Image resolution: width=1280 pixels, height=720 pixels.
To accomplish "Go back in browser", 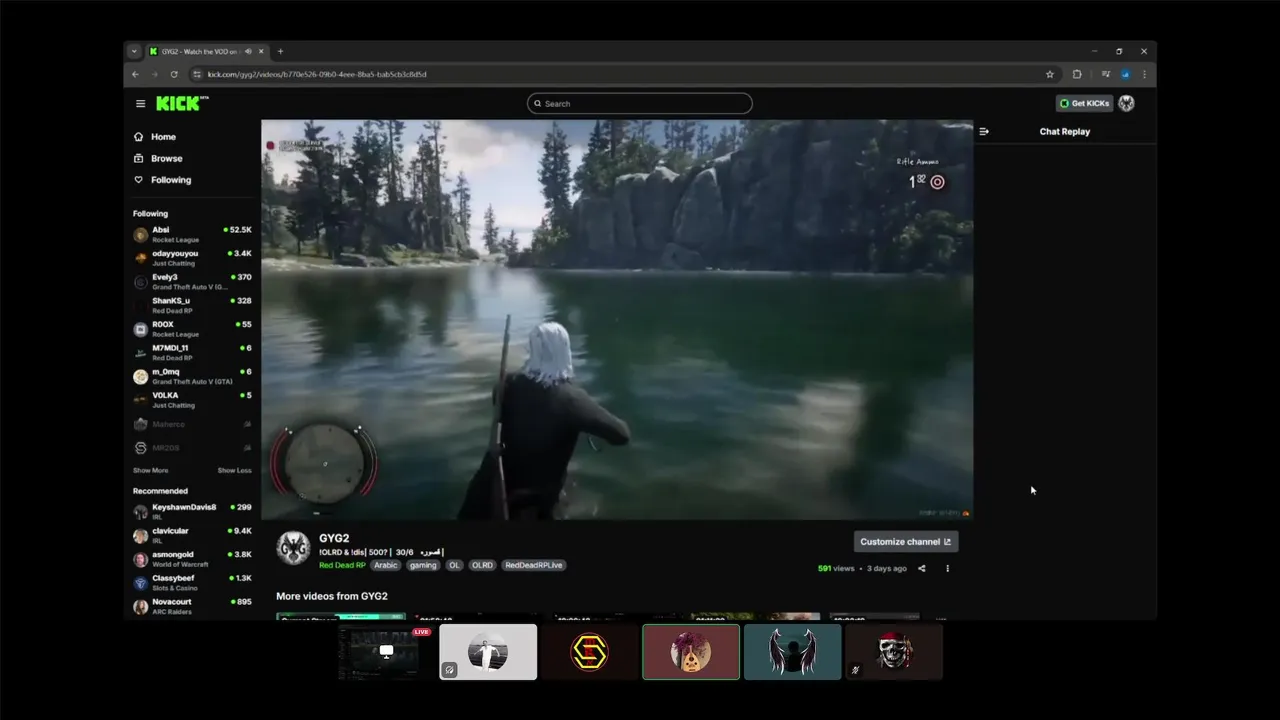I will pyautogui.click(x=135, y=74).
